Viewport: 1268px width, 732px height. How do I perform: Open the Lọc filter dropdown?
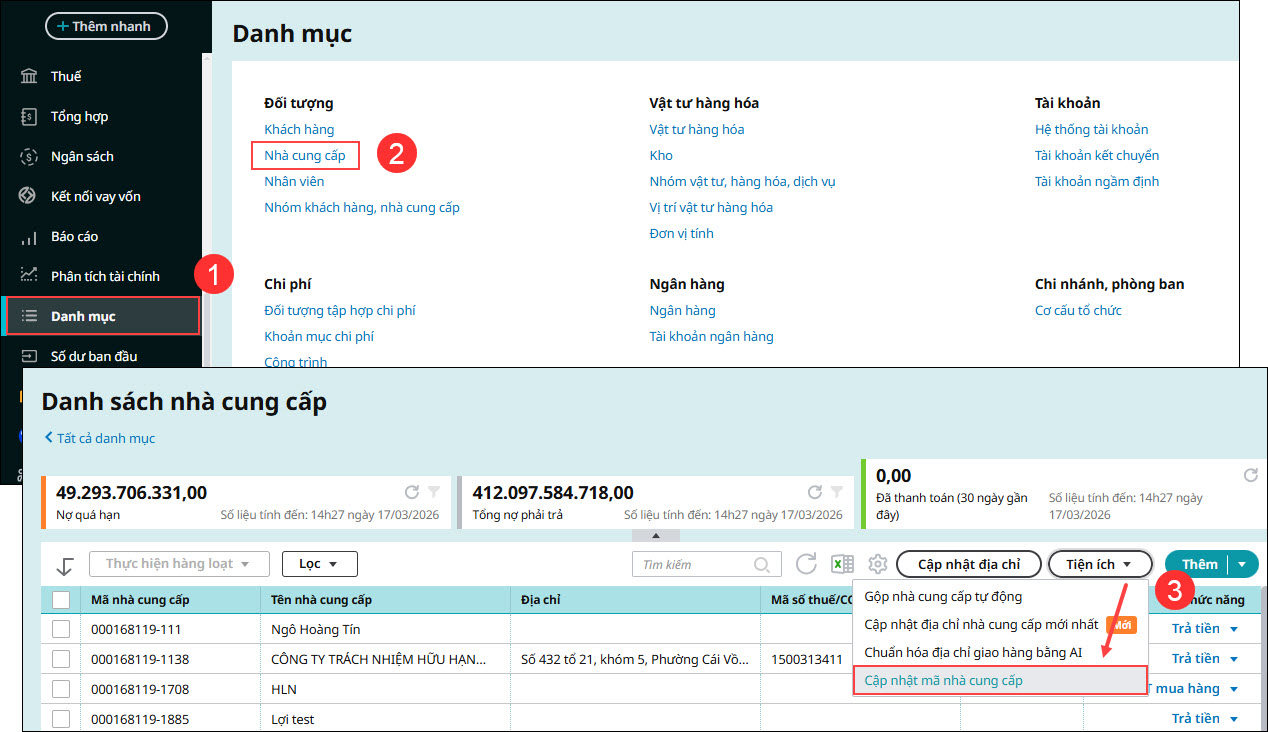tap(319, 564)
